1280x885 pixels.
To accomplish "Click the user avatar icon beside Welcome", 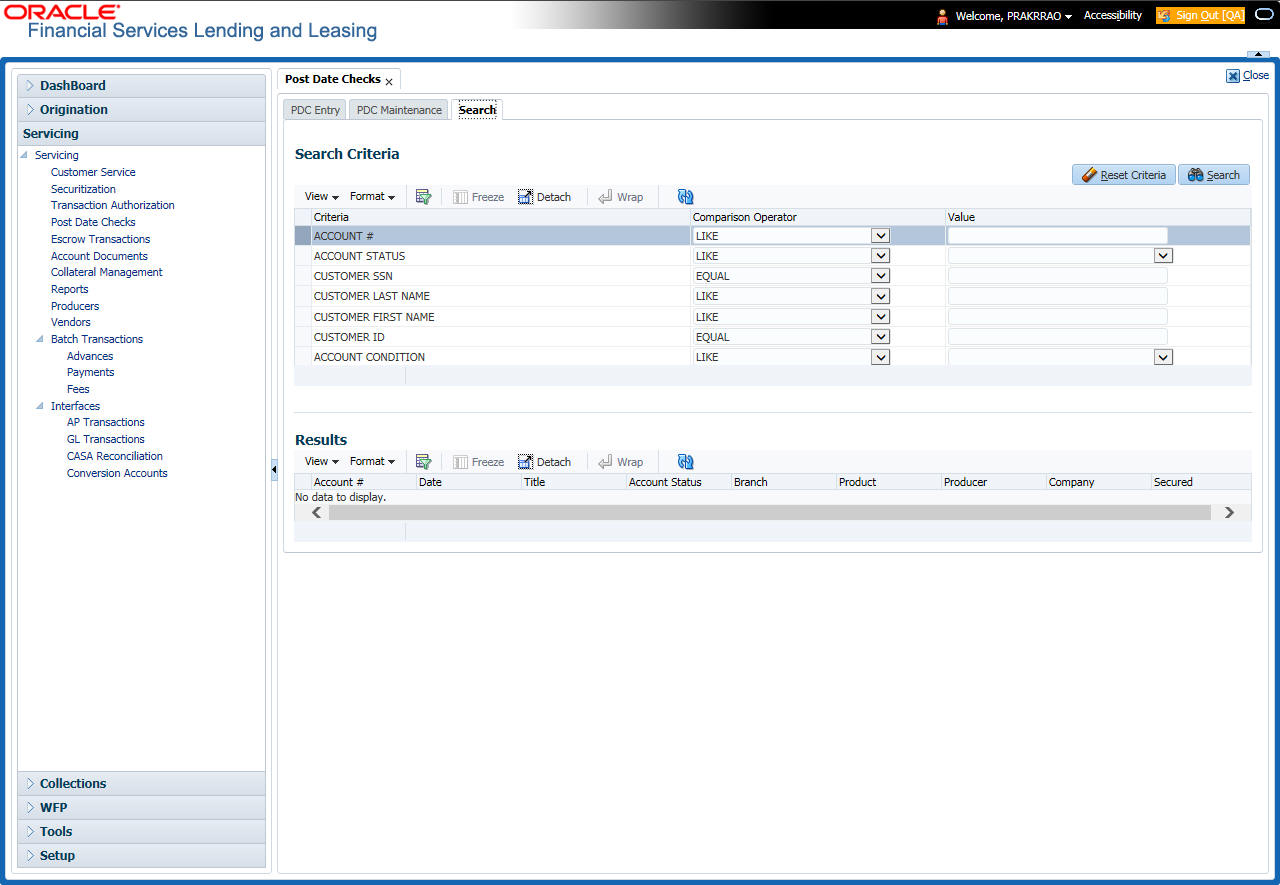I will 942,16.
